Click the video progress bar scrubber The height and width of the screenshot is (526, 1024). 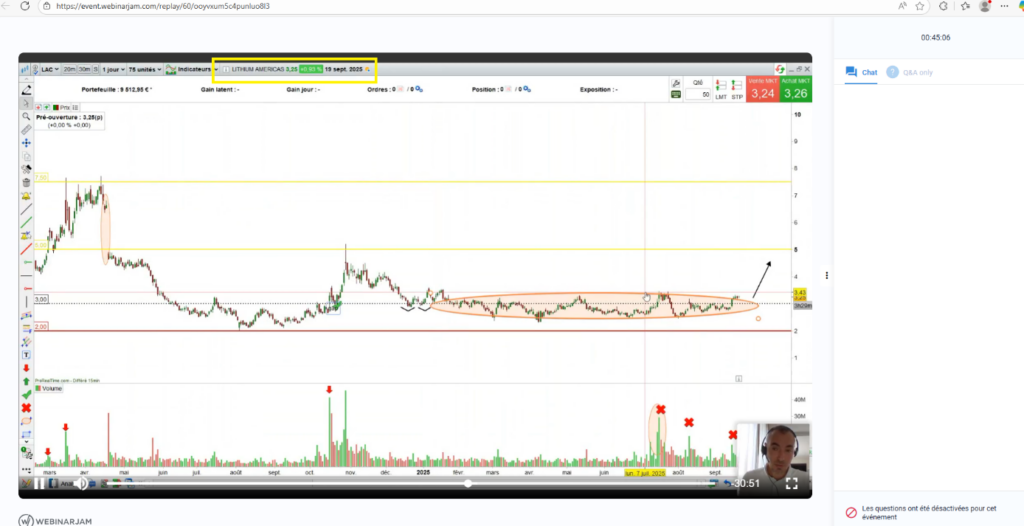pos(468,484)
